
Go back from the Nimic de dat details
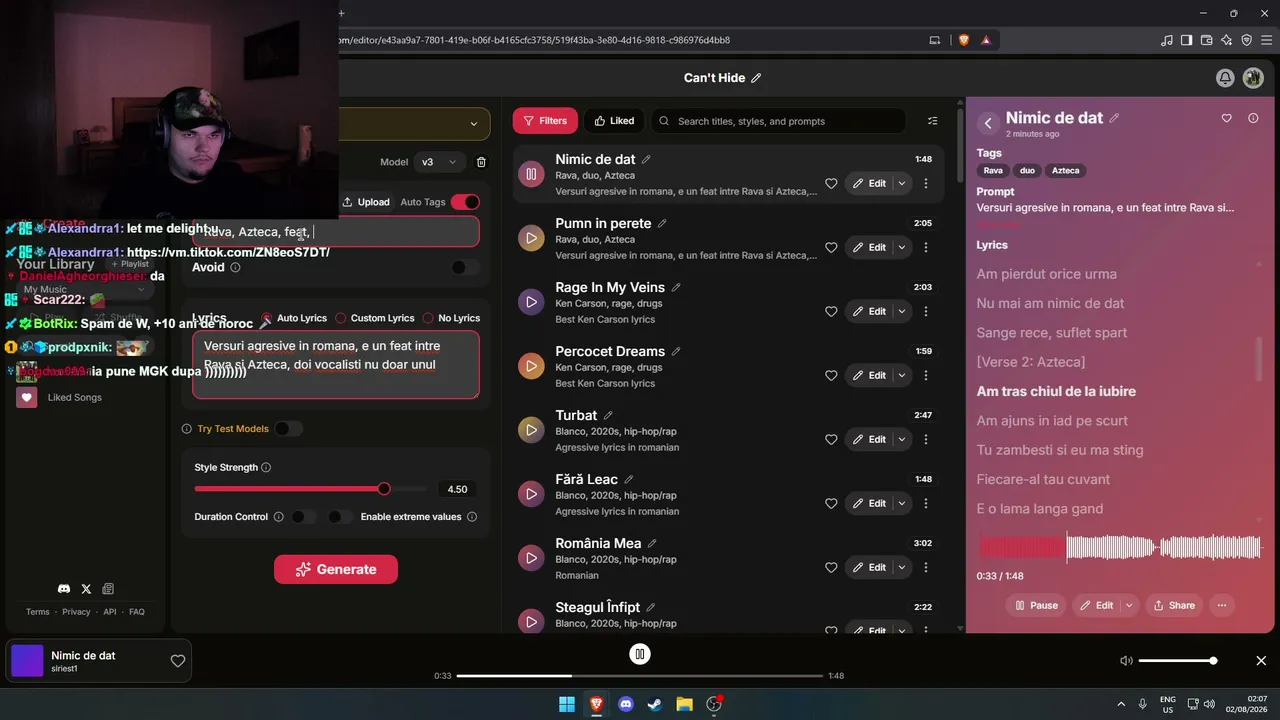pos(988,123)
